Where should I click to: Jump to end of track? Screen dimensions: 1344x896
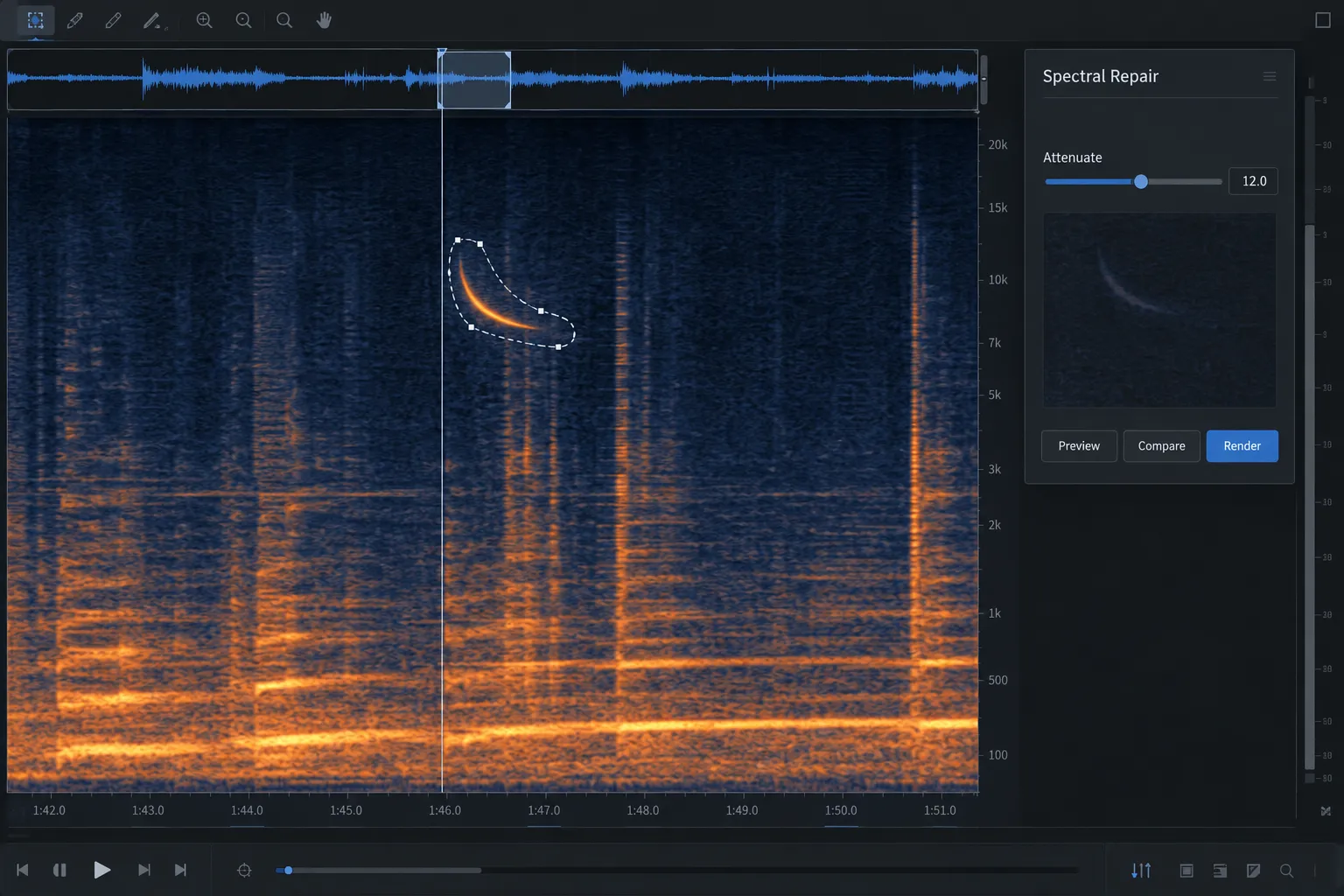[180, 870]
